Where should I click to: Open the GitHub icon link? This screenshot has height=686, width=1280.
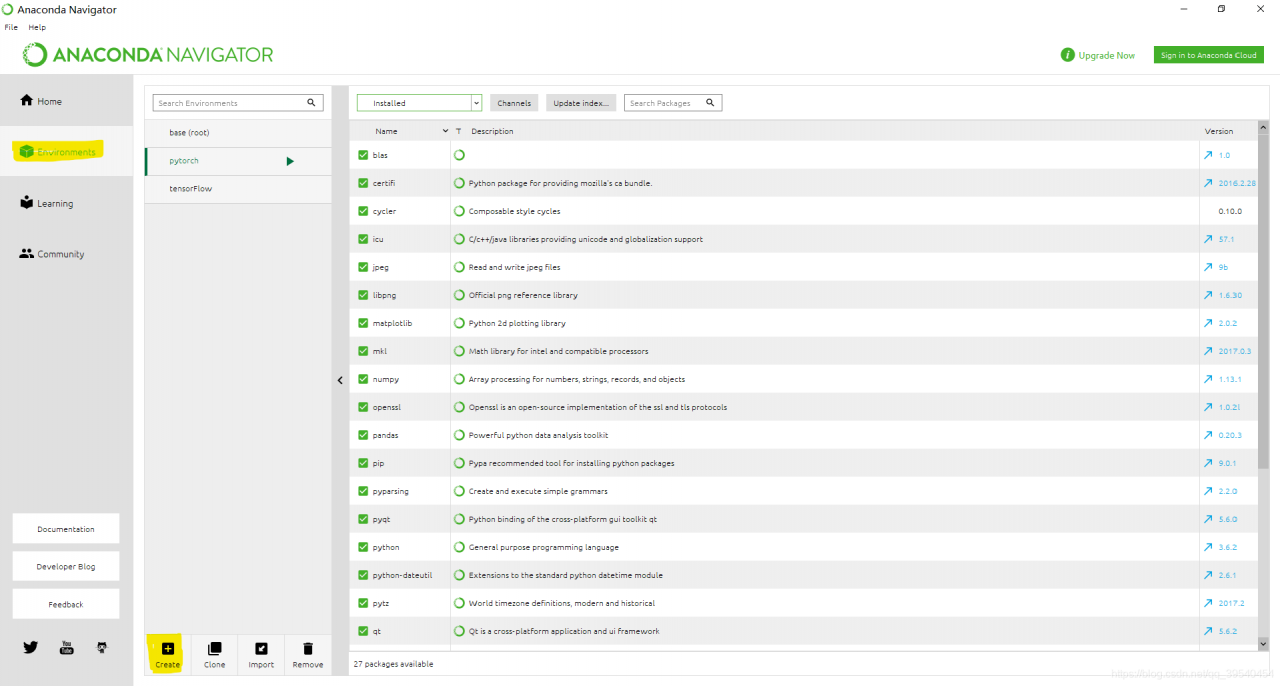pos(102,647)
